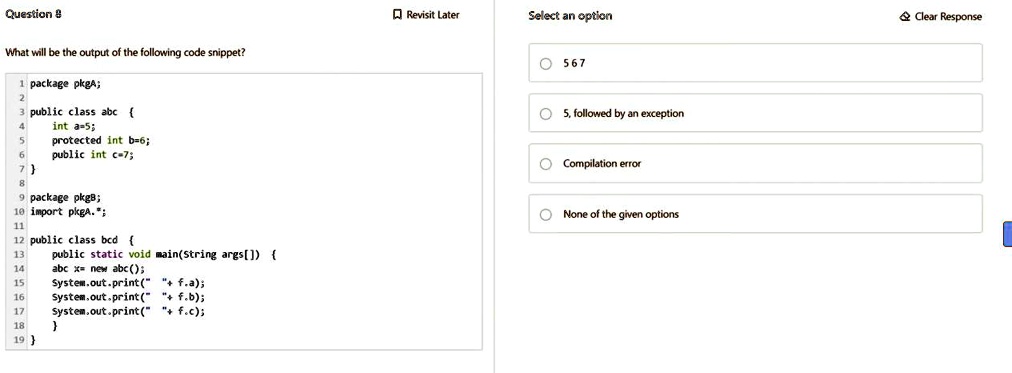Click the 'Compilation error' answer label text
The image size is (1012, 373).
pos(602,164)
